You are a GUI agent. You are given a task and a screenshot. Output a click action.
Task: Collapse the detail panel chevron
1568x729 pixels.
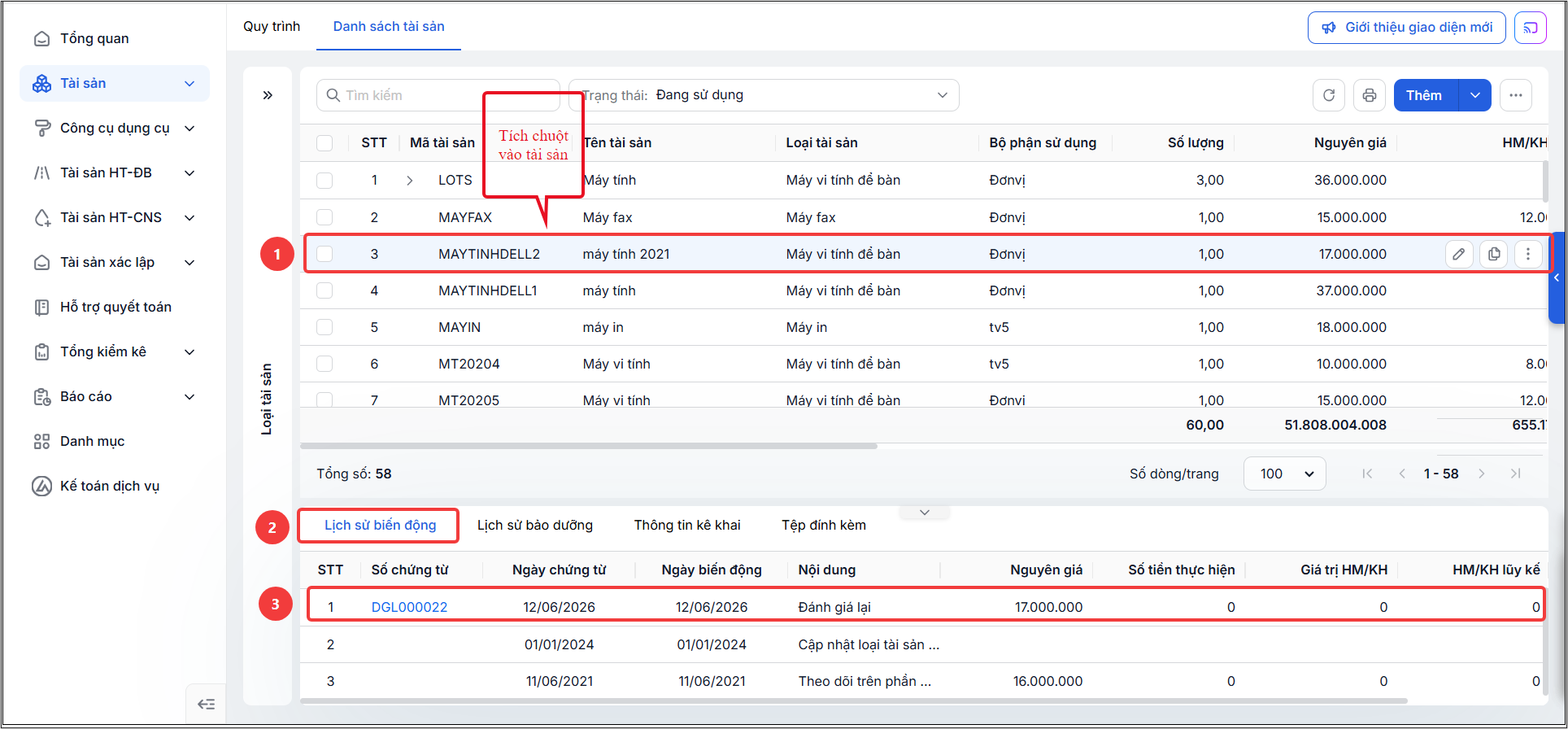coord(925,513)
